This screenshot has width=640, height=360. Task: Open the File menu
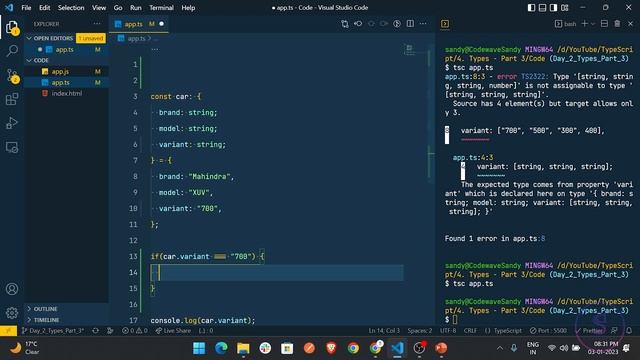tap(26, 8)
